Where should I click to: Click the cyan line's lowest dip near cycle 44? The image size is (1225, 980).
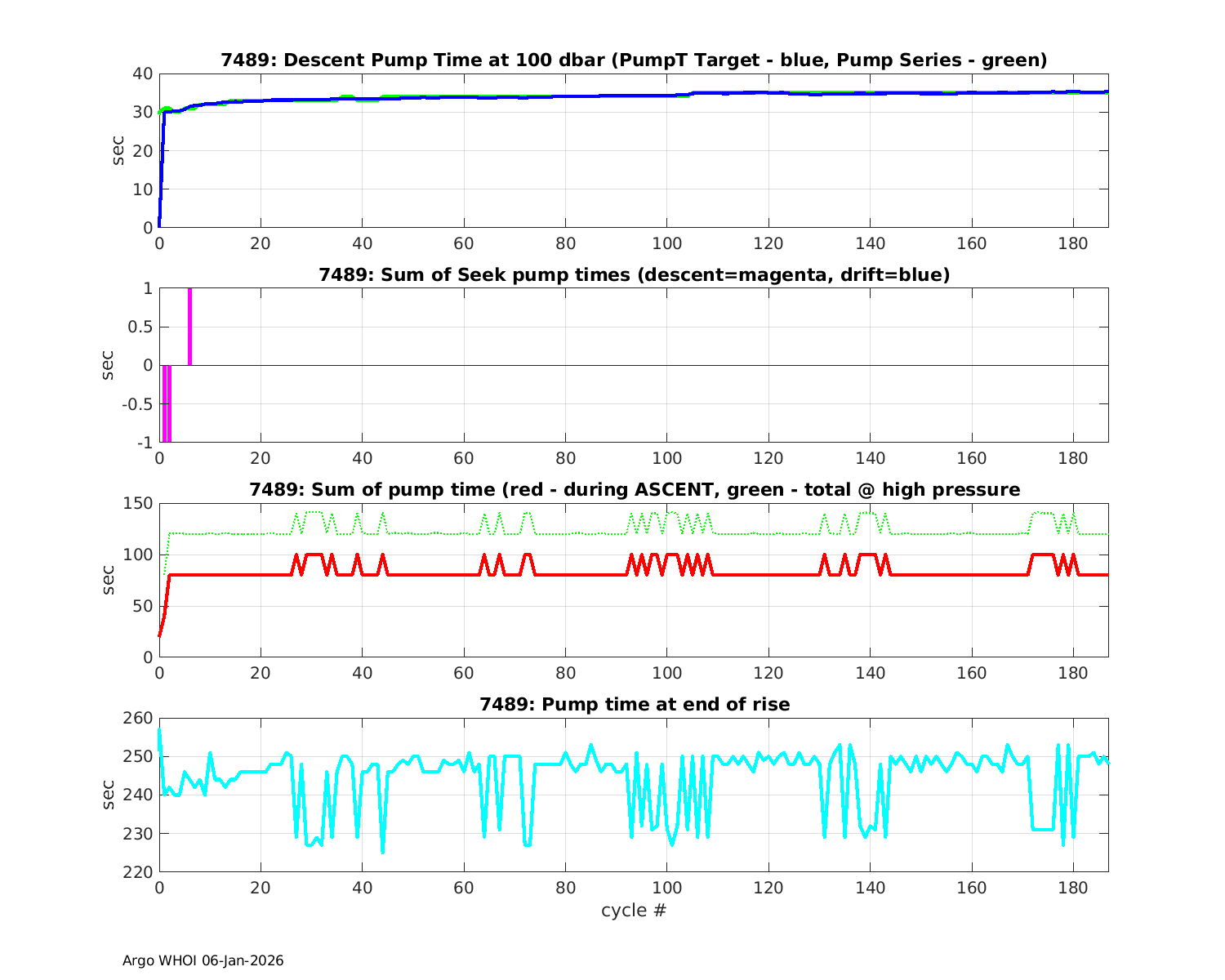point(382,851)
